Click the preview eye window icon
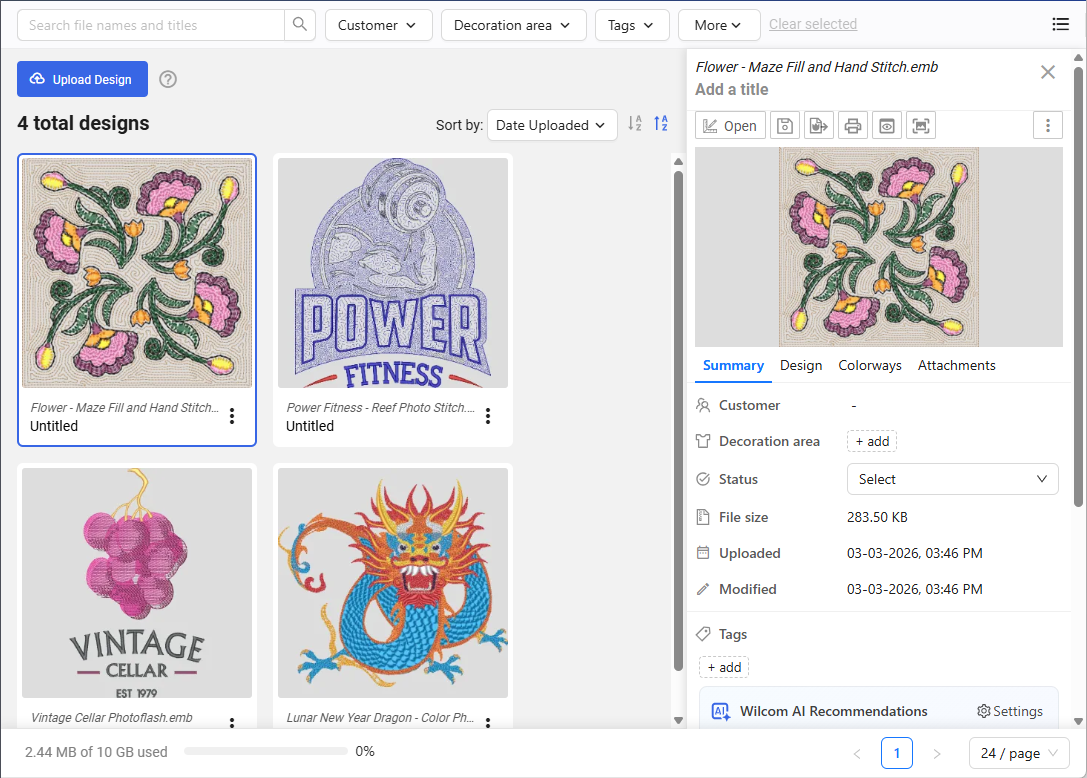 click(887, 125)
